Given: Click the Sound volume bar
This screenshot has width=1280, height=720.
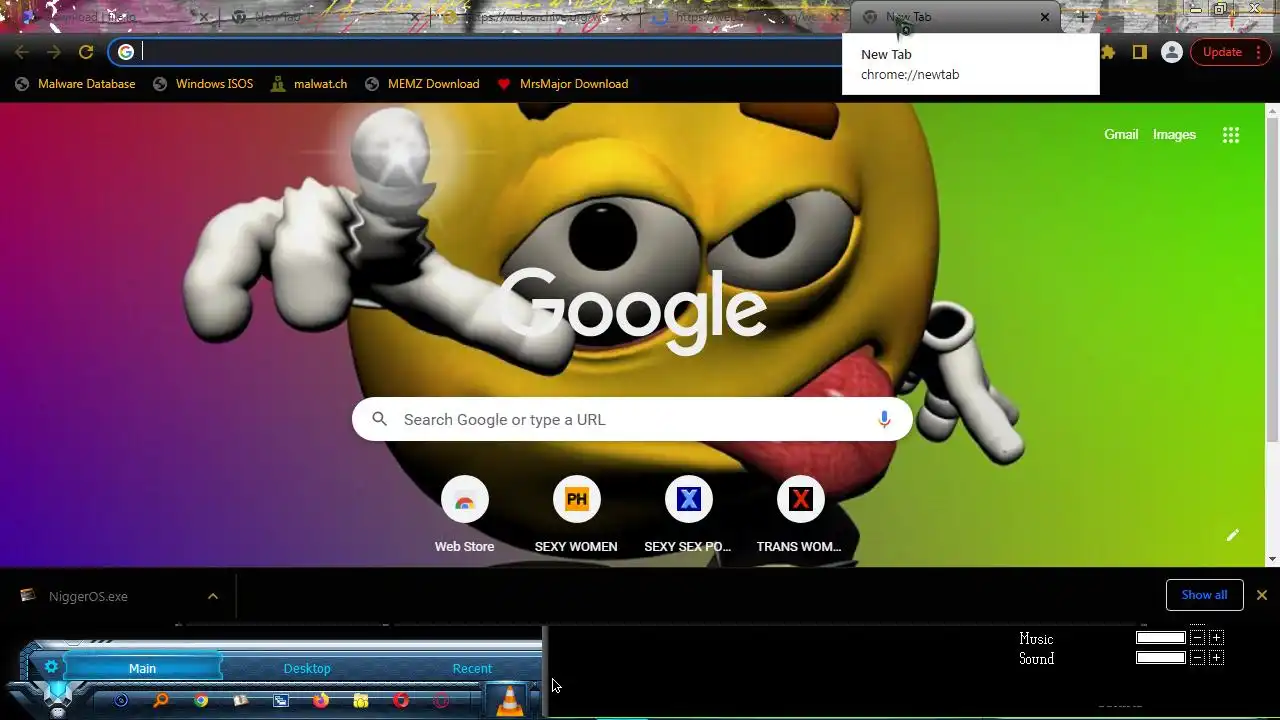Looking at the screenshot, I should point(1161,658).
